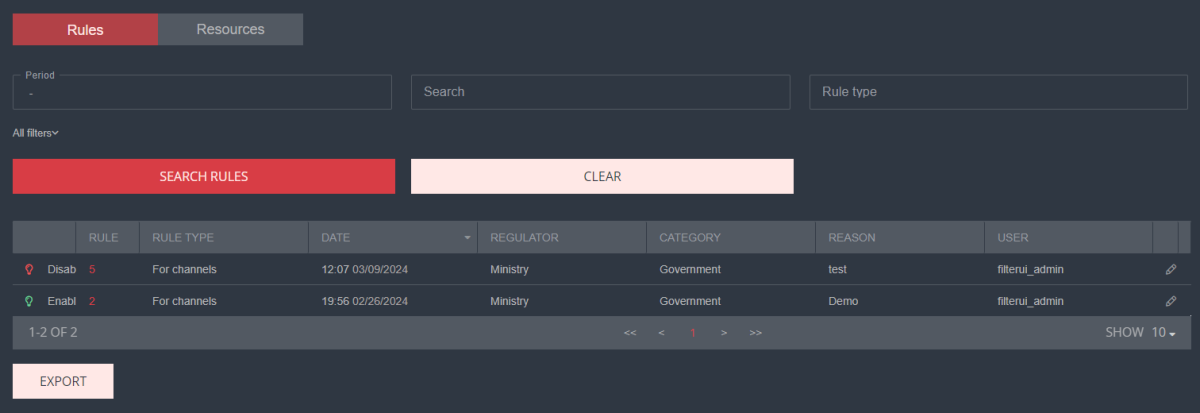The width and height of the screenshot is (1200, 413).
Task: Open the Show 10 rows-per-page dropdown
Action: click(1163, 333)
